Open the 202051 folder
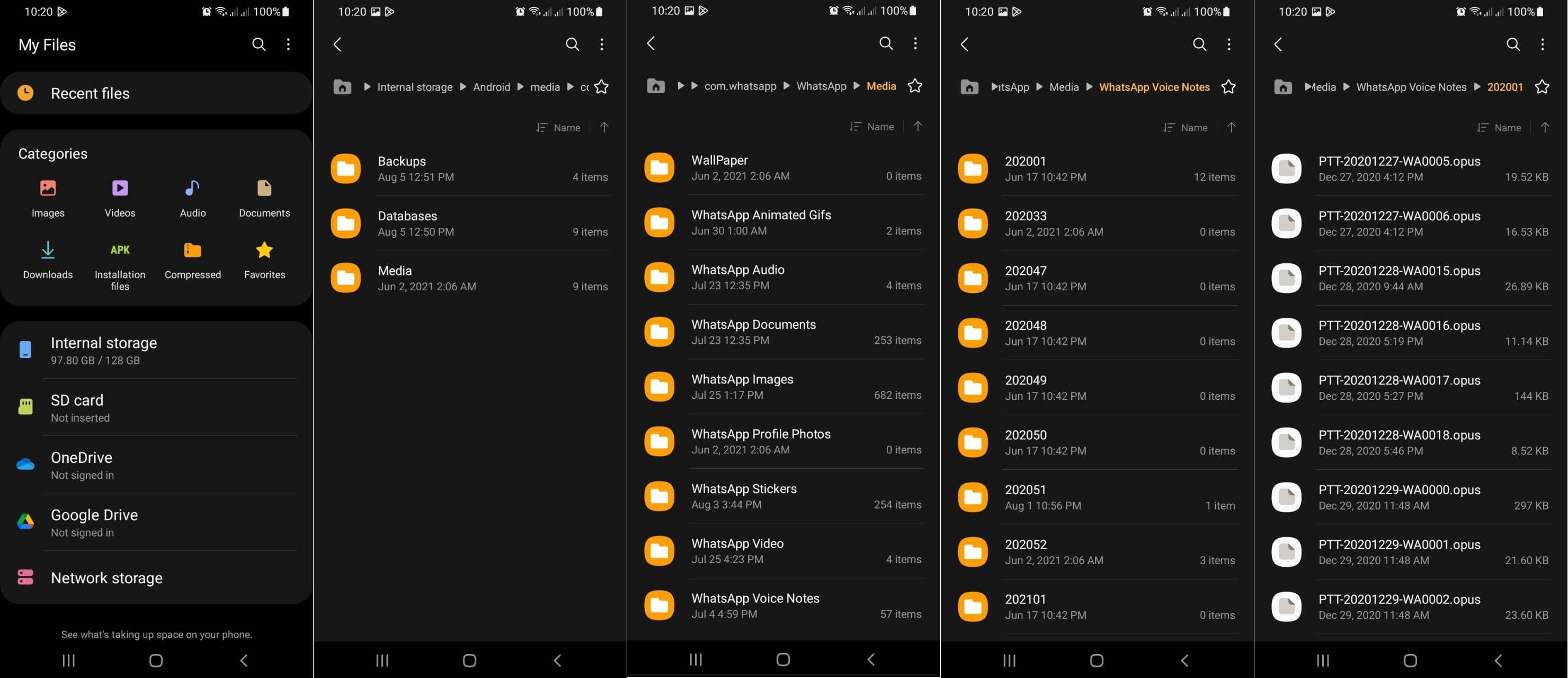This screenshot has width=1568, height=678. tap(1097, 497)
